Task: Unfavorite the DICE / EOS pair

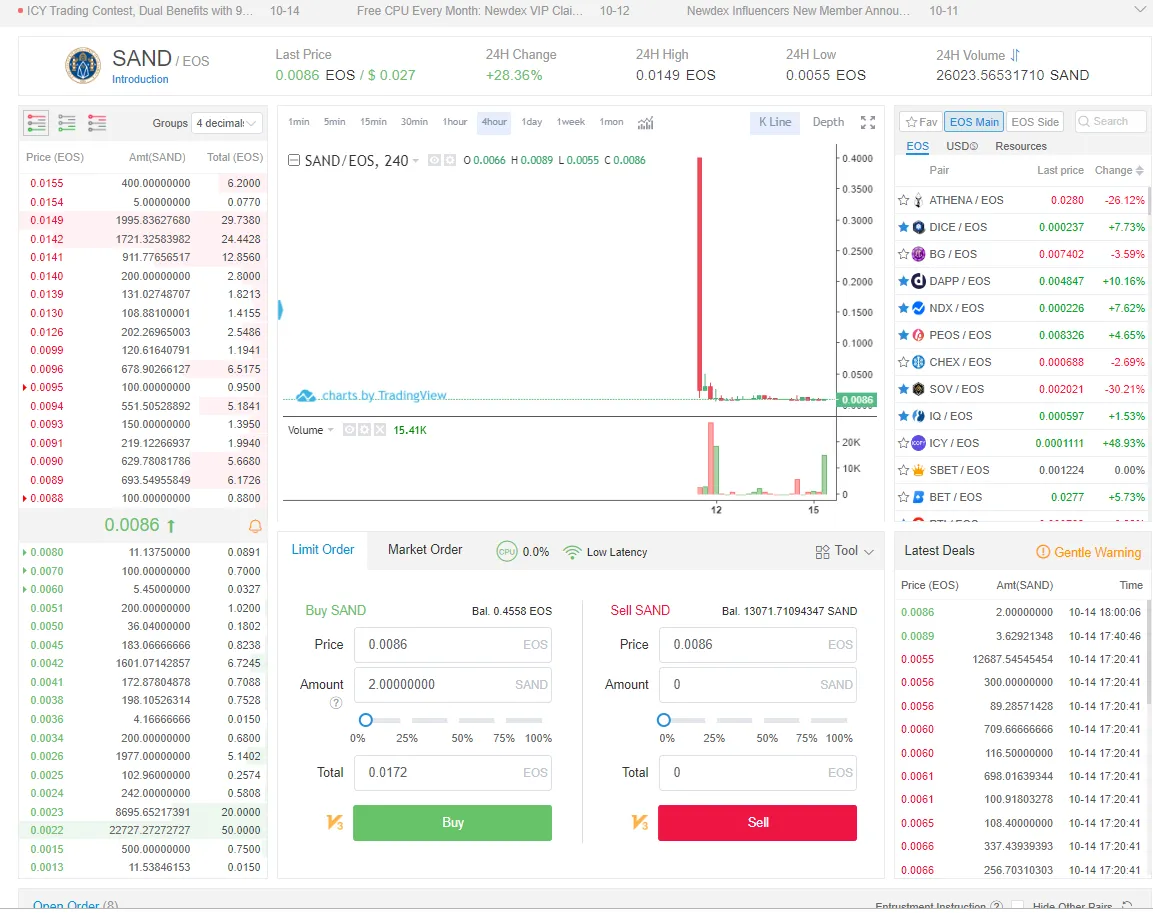Action: point(904,227)
